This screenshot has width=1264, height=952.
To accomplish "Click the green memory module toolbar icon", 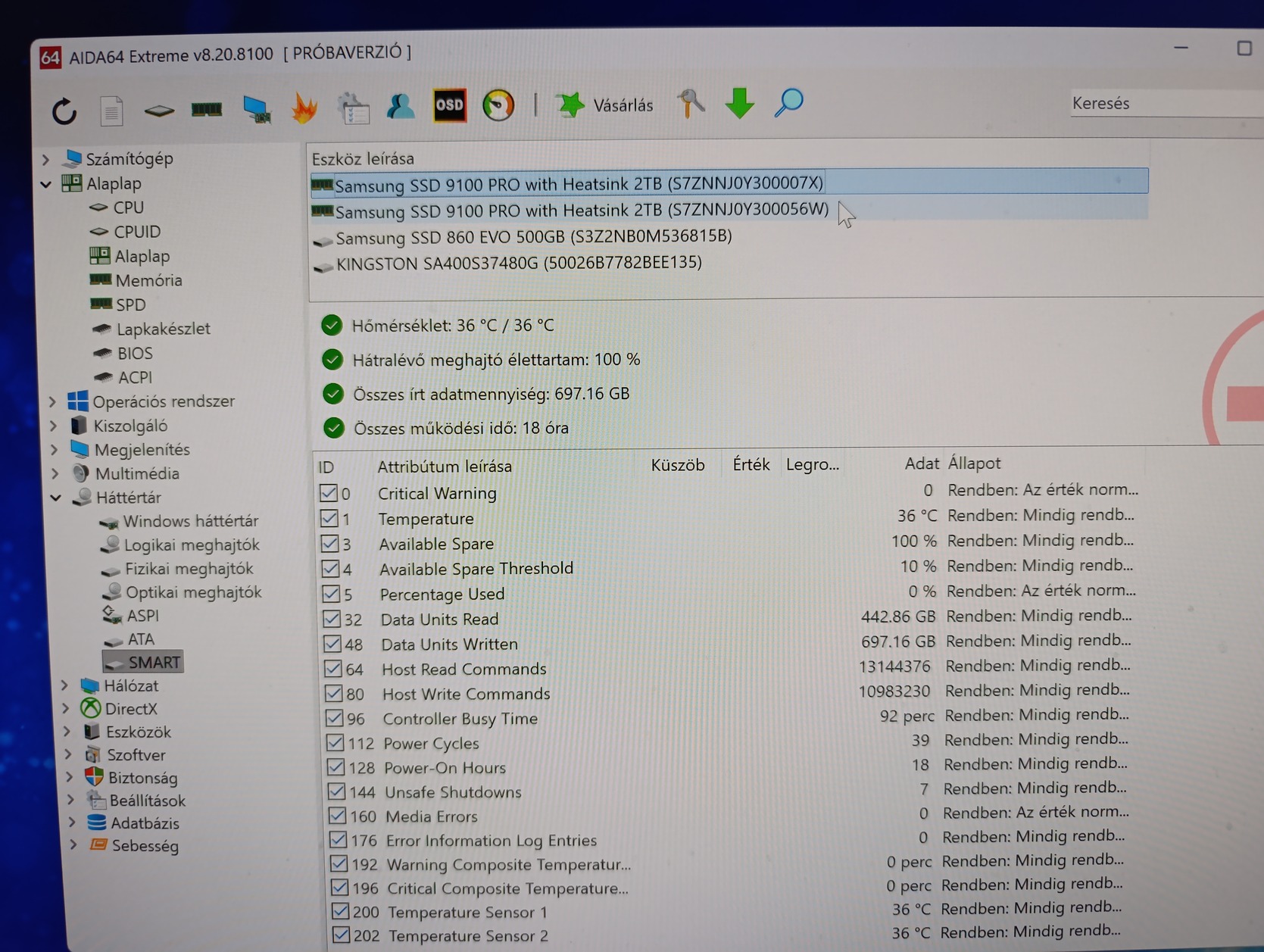I will click(x=206, y=110).
